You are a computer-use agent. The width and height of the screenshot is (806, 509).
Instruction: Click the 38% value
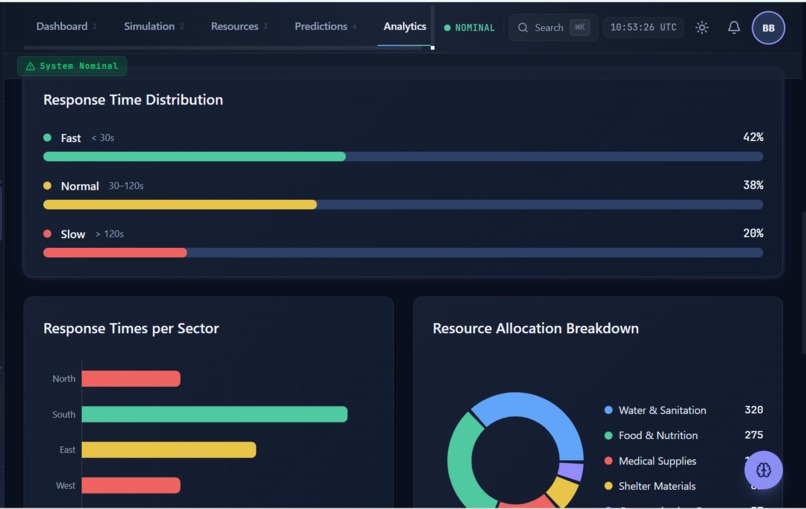[753, 185]
